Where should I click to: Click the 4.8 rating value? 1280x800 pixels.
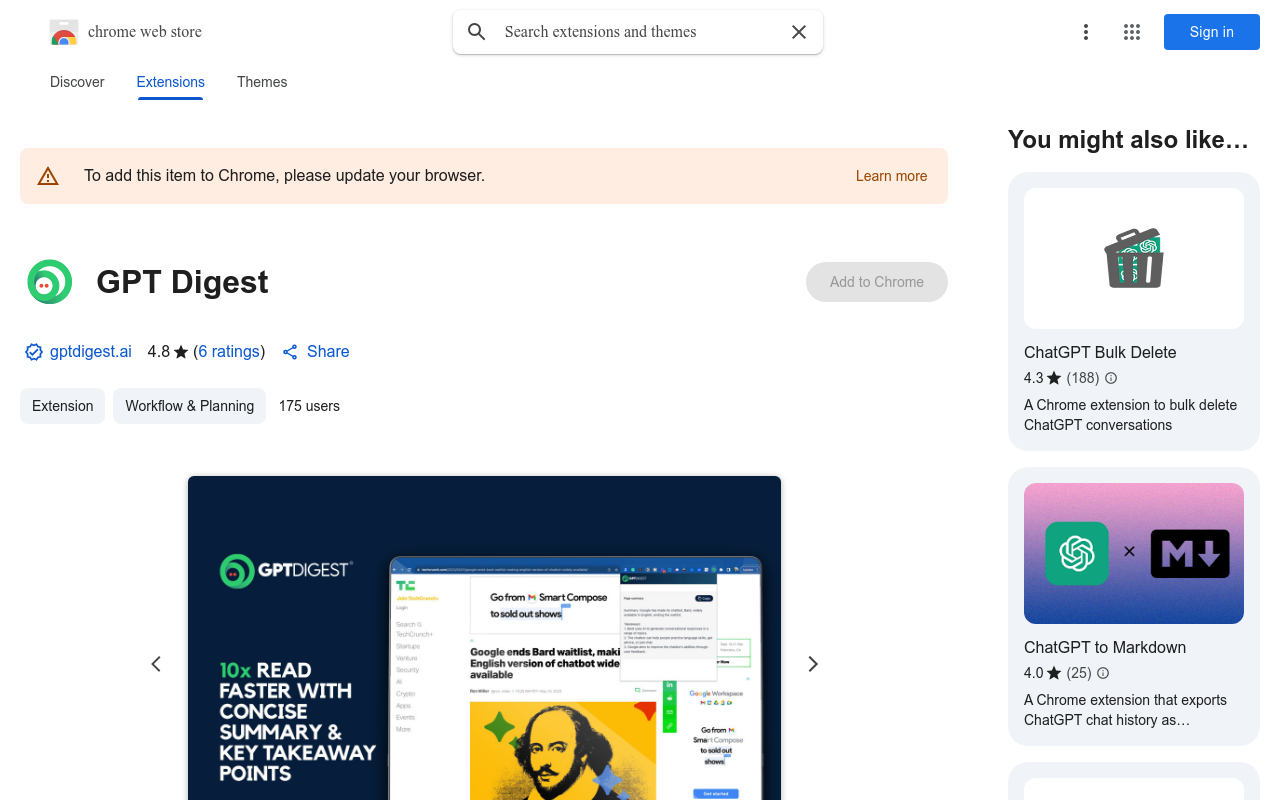[159, 352]
